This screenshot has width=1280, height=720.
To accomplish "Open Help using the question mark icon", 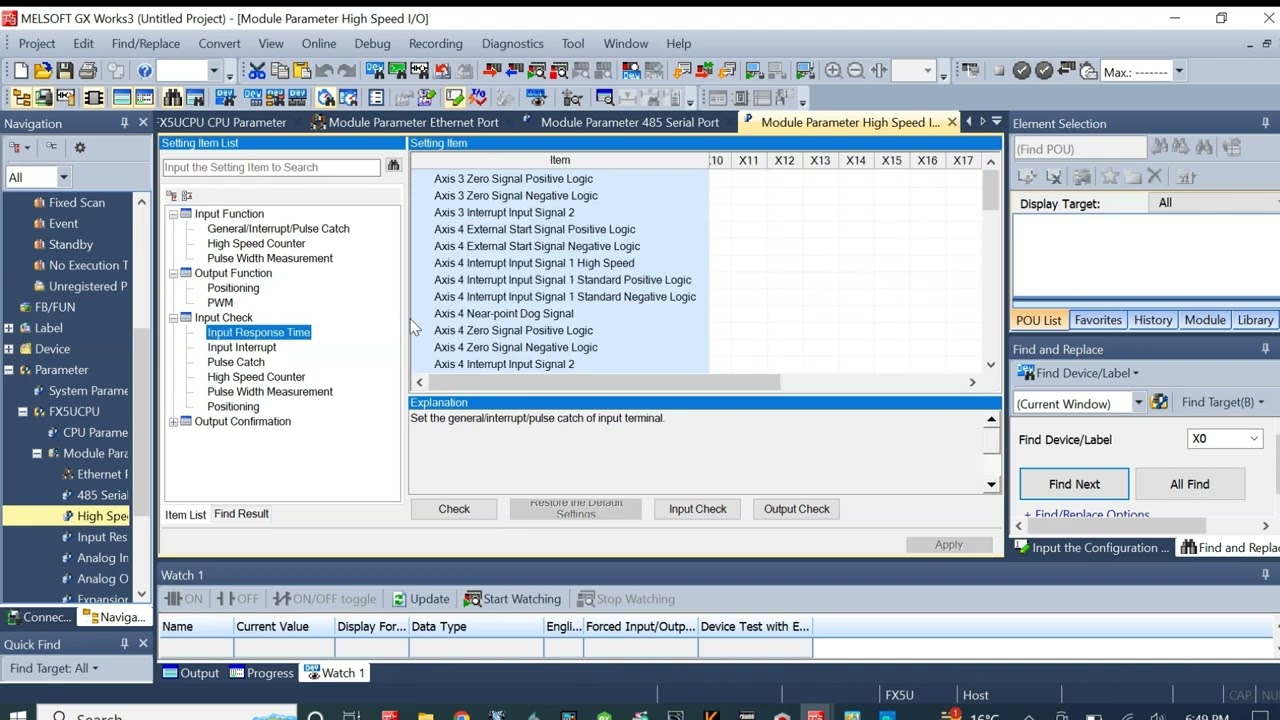I will pyautogui.click(x=145, y=71).
